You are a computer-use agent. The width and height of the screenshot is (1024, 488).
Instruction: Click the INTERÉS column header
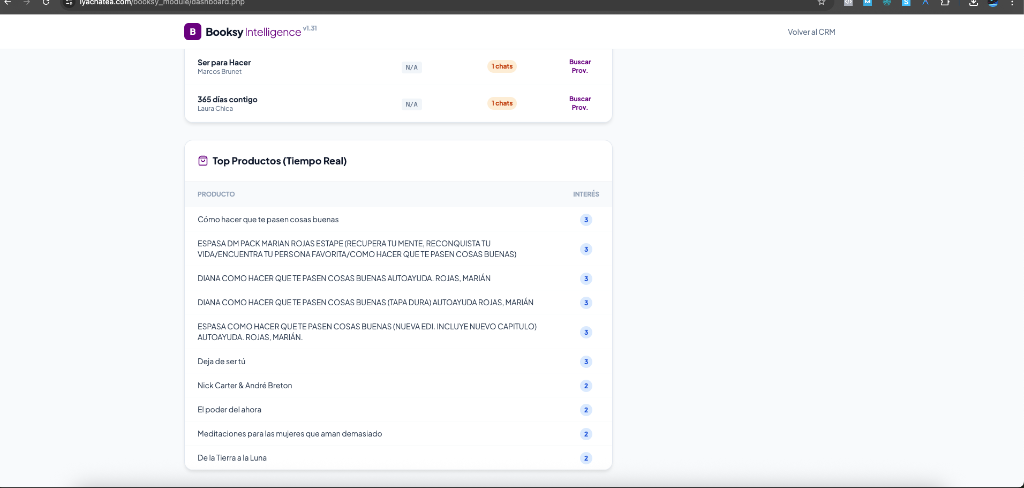[586, 194]
